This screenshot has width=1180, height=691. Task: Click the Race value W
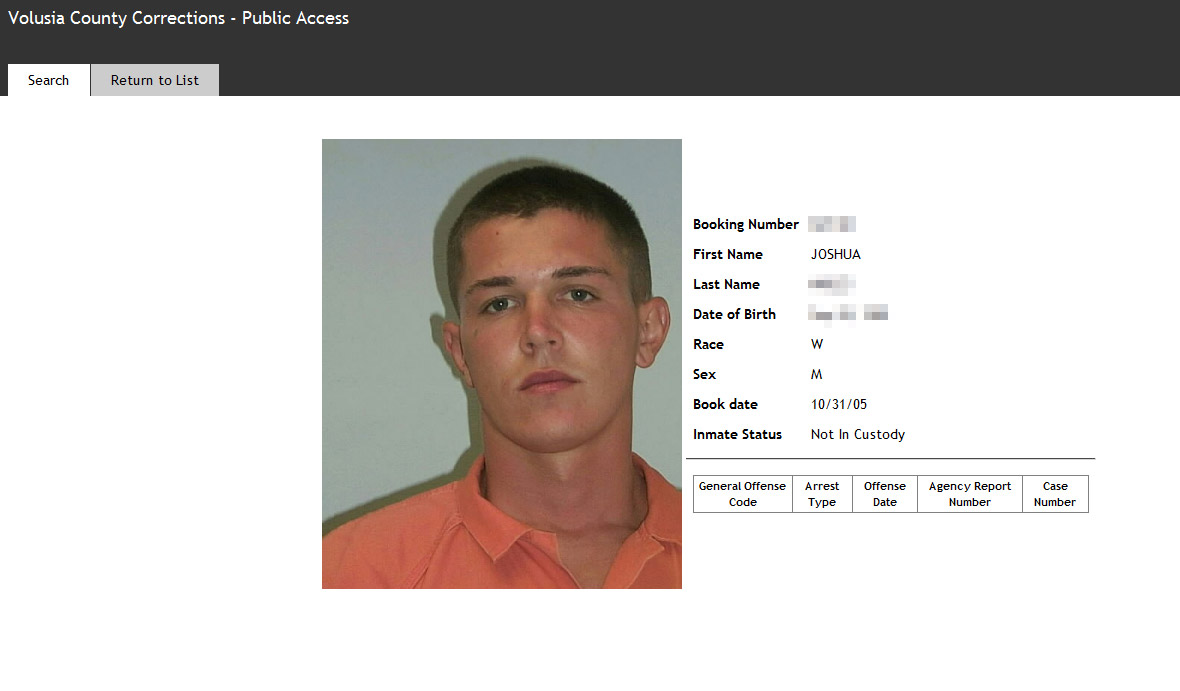click(817, 344)
